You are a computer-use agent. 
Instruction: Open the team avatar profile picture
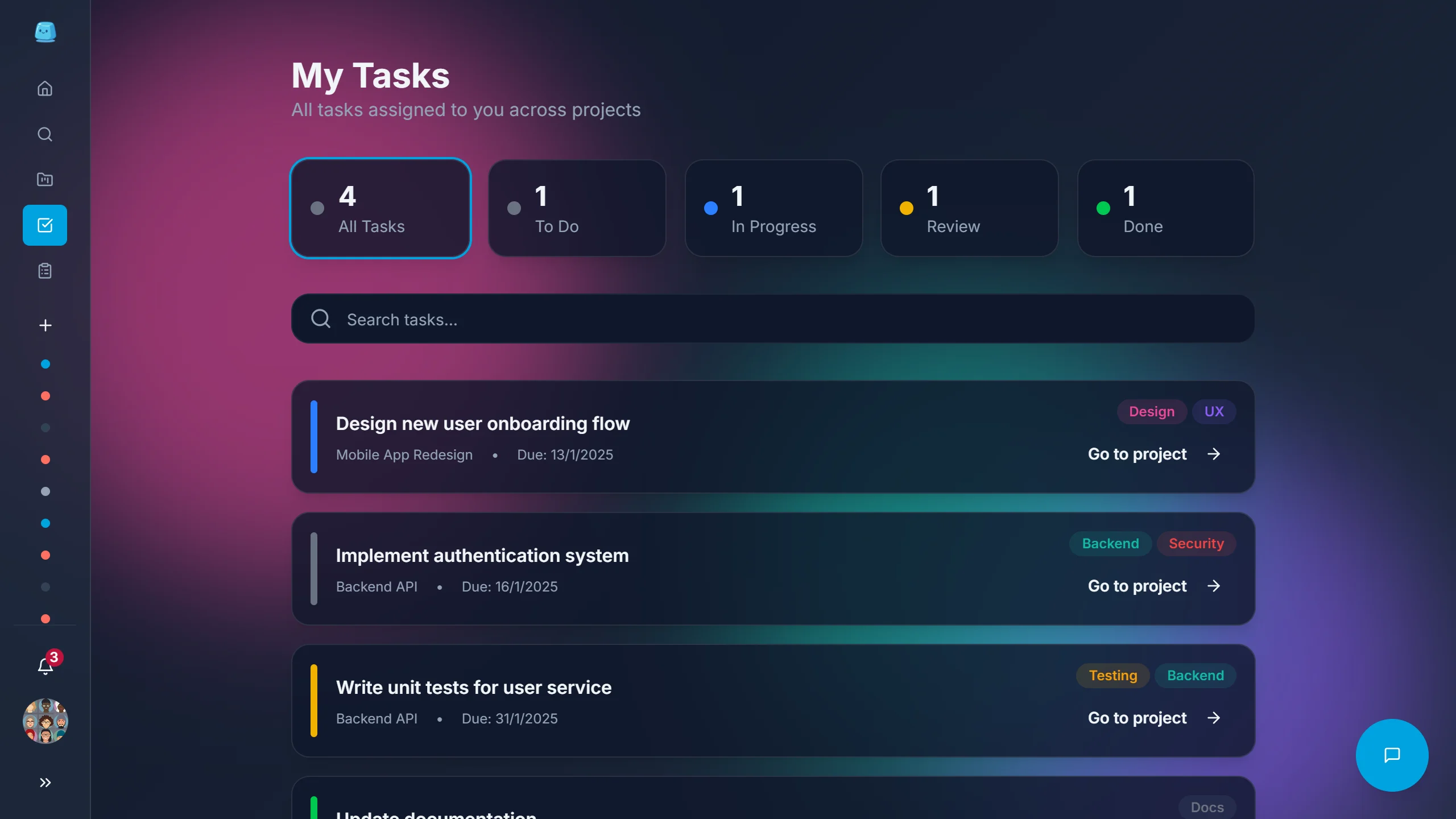click(x=45, y=721)
